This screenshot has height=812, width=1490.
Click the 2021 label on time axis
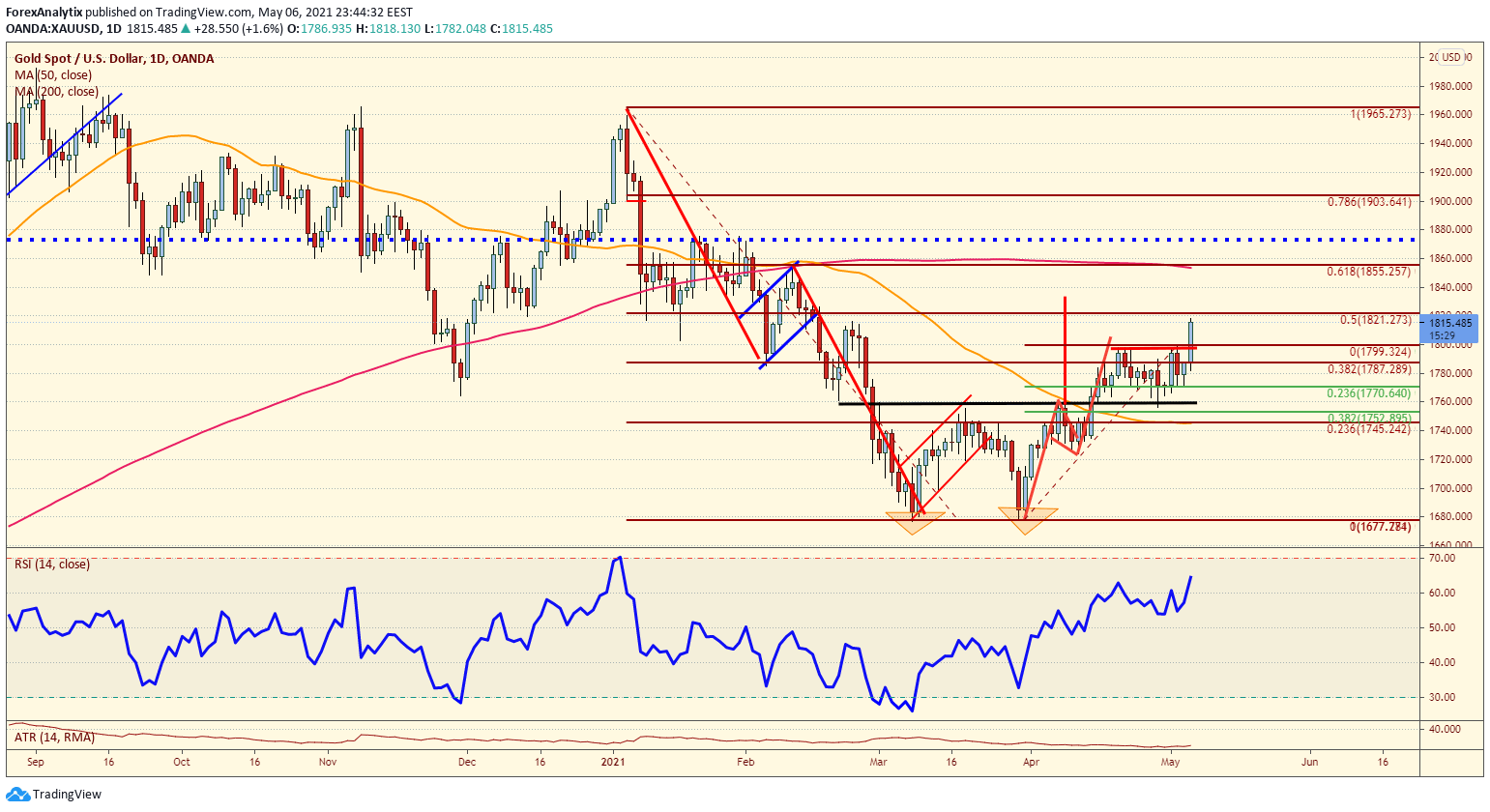(x=614, y=762)
